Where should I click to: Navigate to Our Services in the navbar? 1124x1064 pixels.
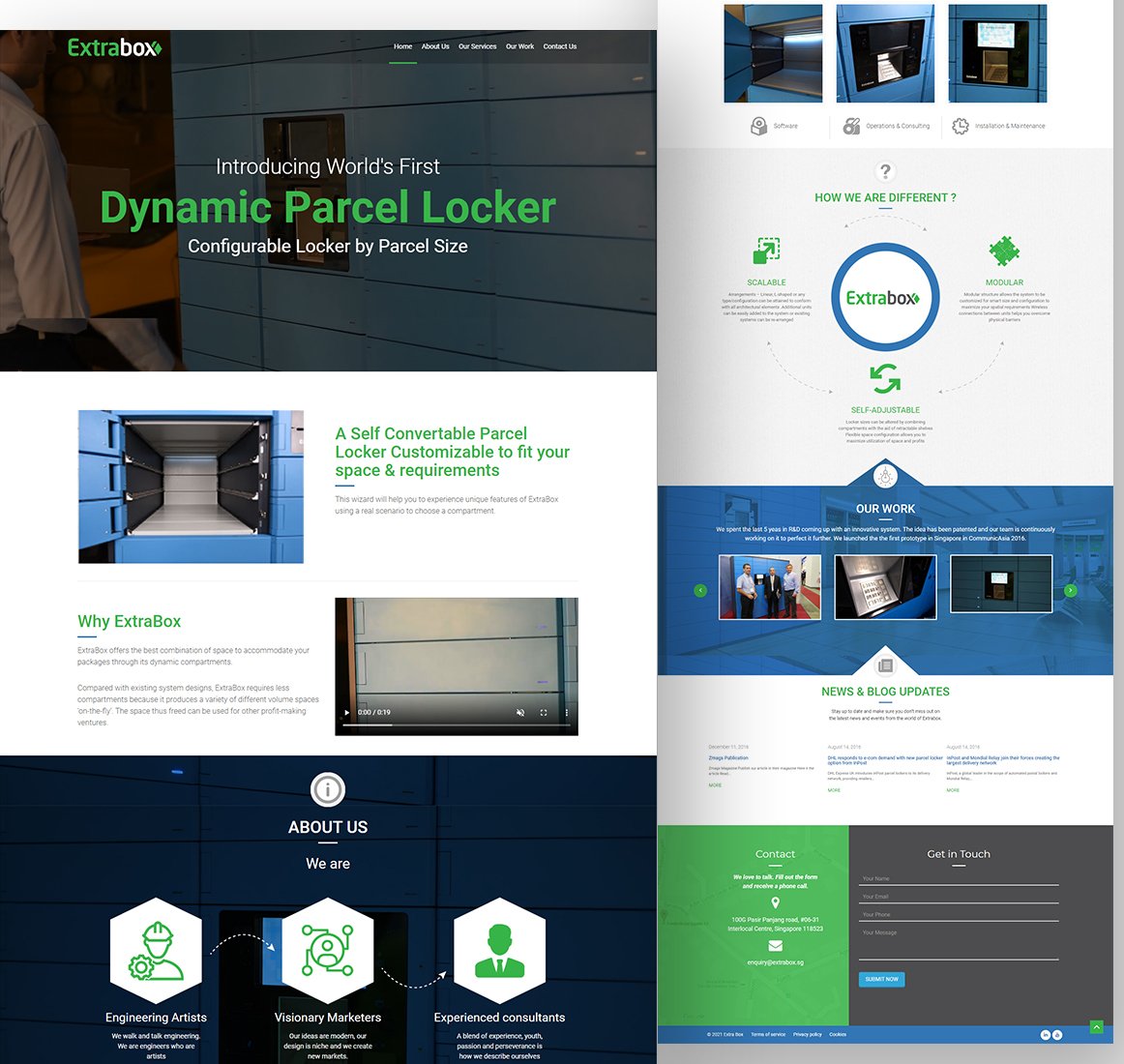(x=477, y=46)
